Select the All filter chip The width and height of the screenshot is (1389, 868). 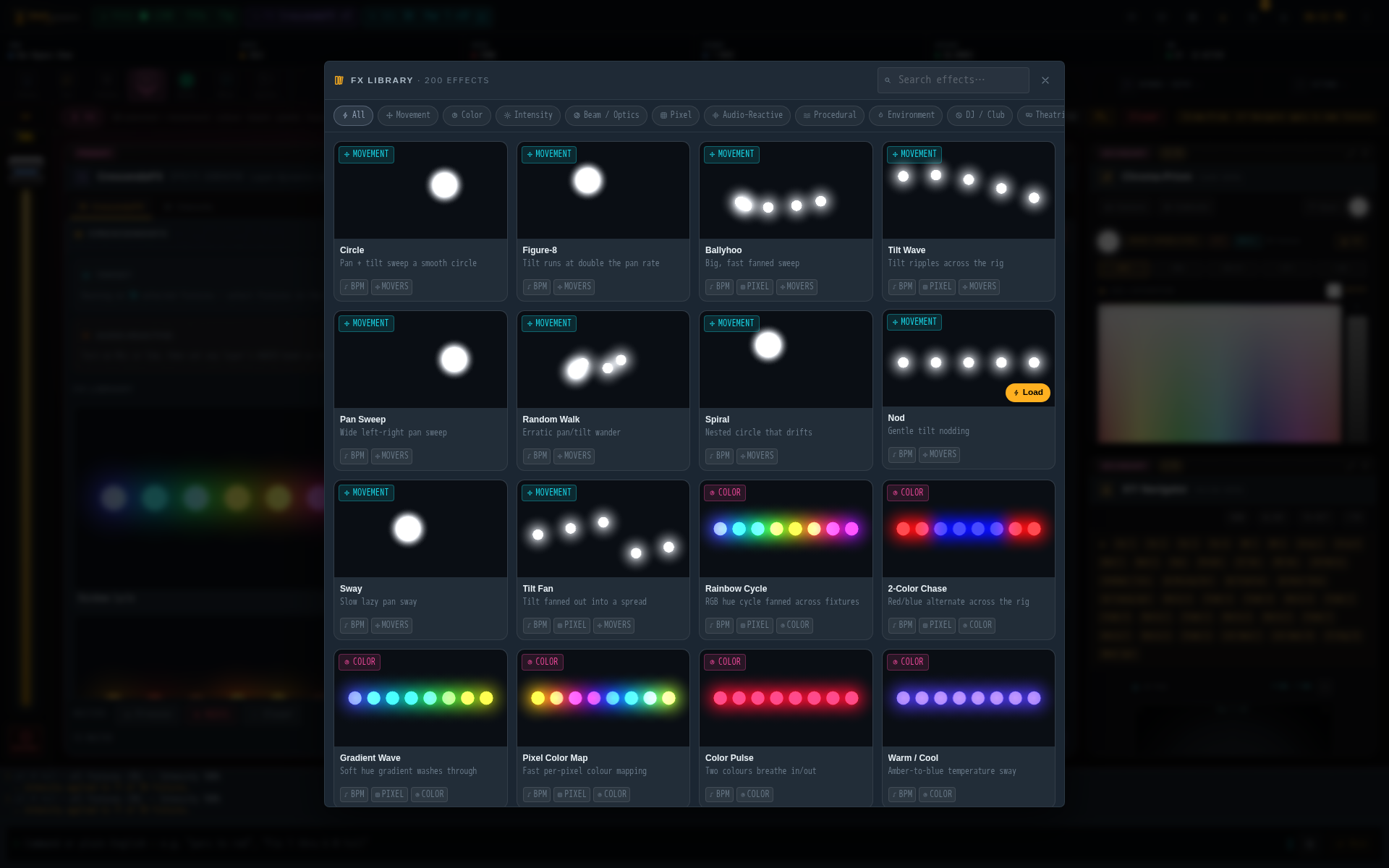[x=353, y=116]
